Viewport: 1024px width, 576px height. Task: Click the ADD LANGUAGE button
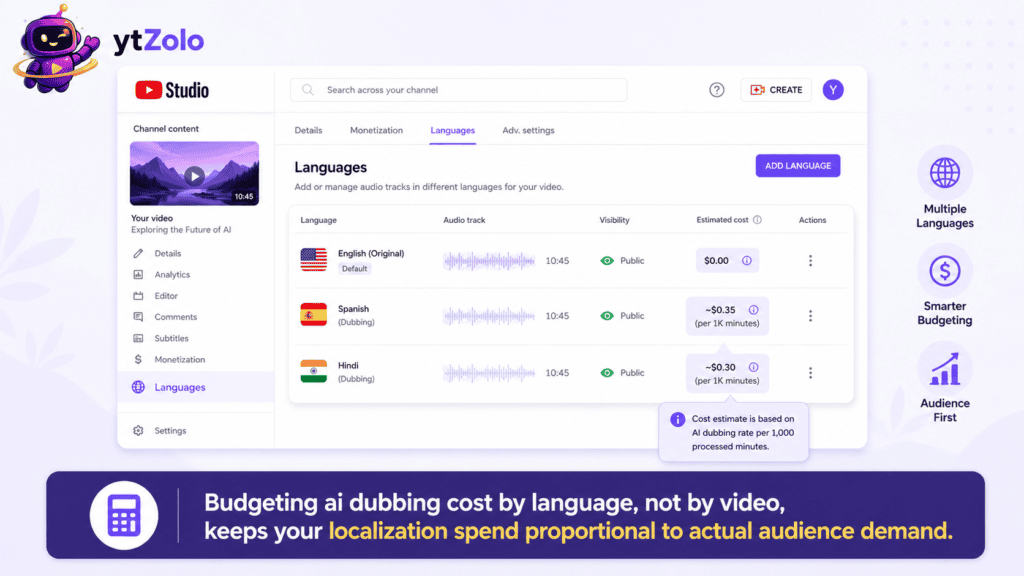click(x=798, y=166)
